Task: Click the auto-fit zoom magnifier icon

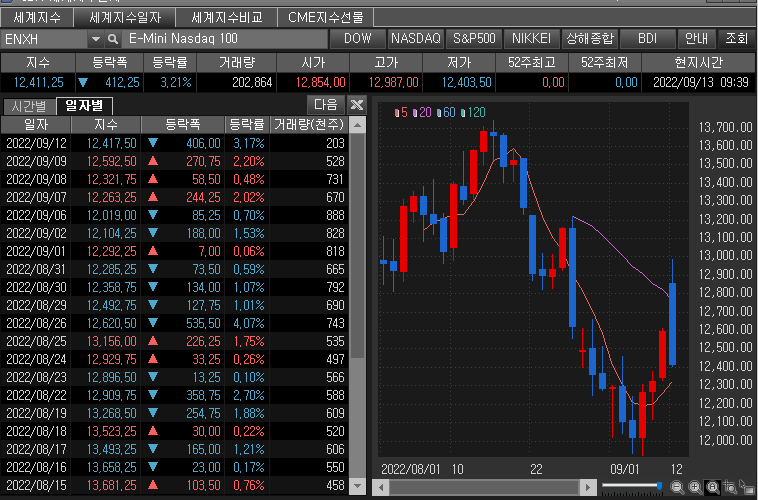Action: tap(713, 487)
